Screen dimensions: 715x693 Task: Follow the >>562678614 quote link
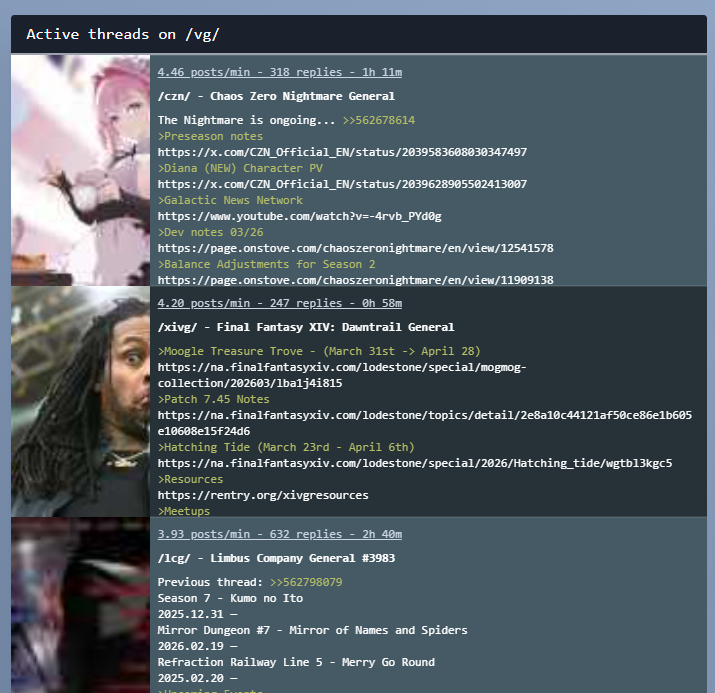pyautogui.click(x=378, y=120)
